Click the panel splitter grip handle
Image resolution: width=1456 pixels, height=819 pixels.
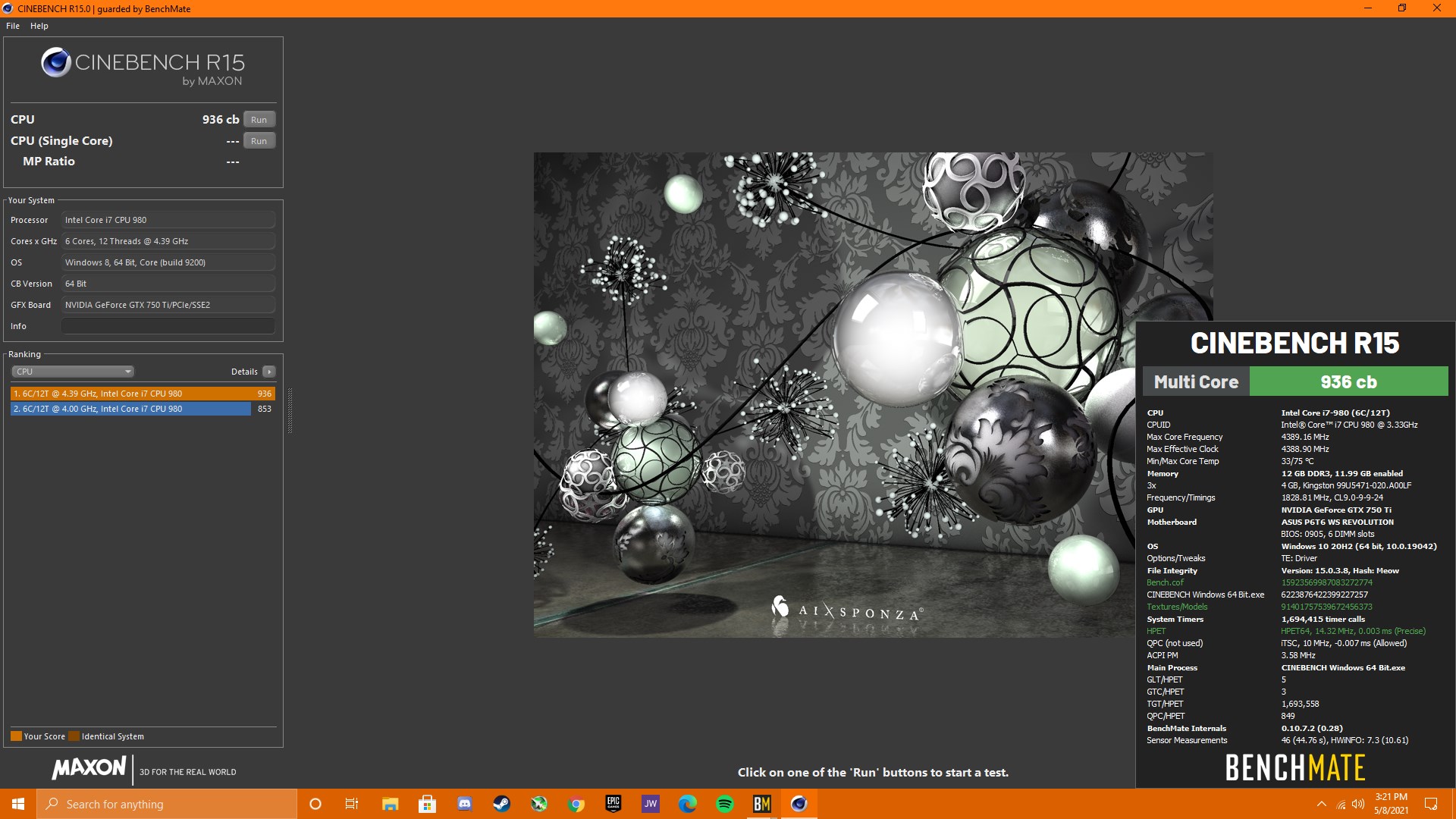290,410
